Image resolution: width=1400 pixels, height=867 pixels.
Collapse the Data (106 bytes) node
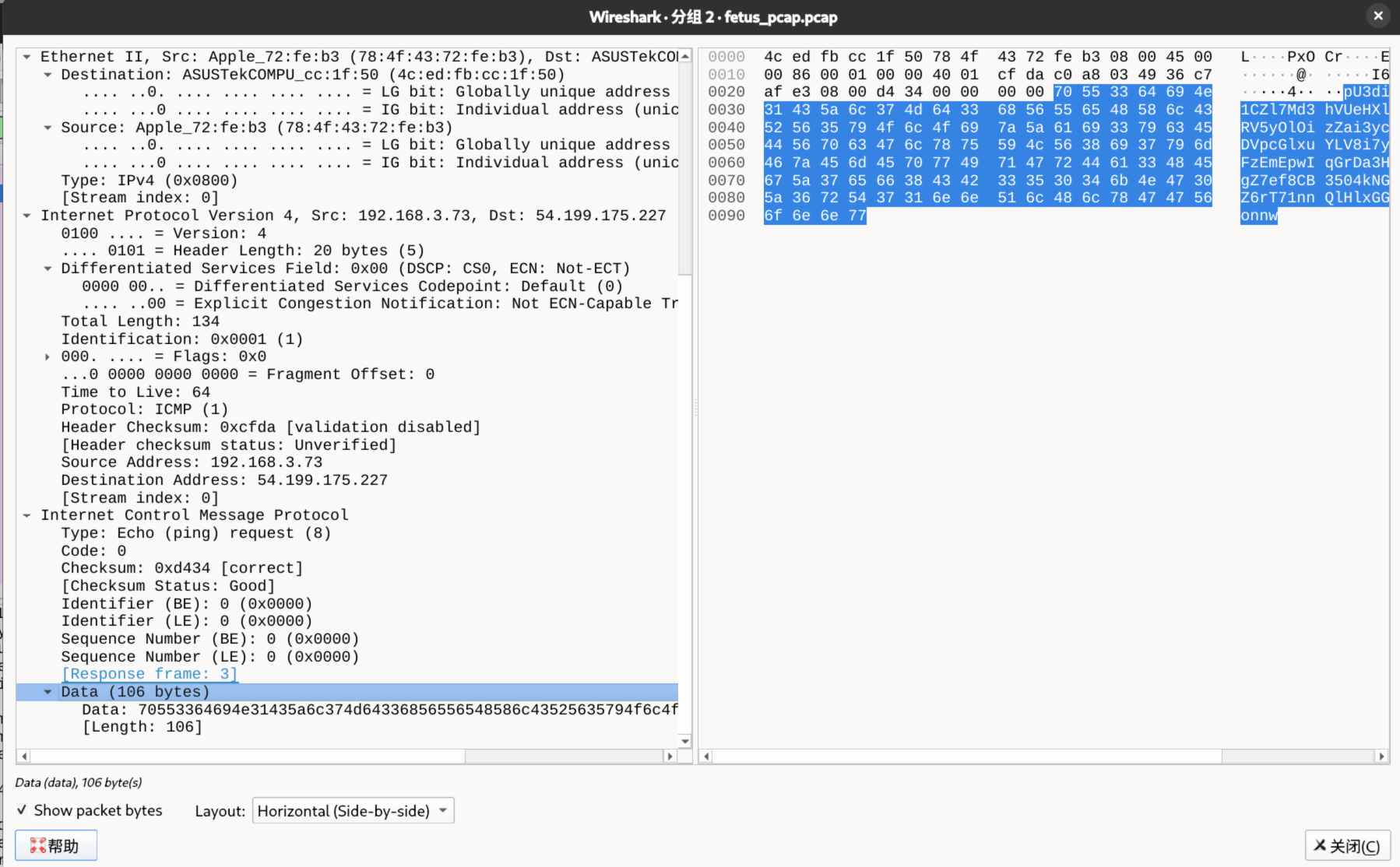click(x=47, y=692)
